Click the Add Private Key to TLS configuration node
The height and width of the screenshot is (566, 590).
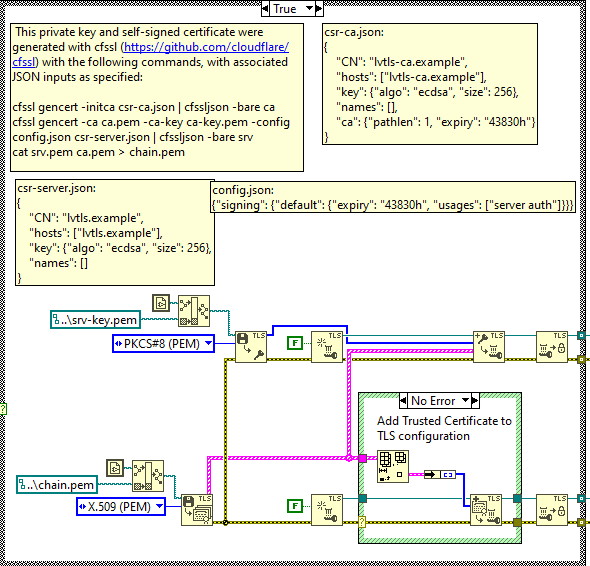(488, 347)
